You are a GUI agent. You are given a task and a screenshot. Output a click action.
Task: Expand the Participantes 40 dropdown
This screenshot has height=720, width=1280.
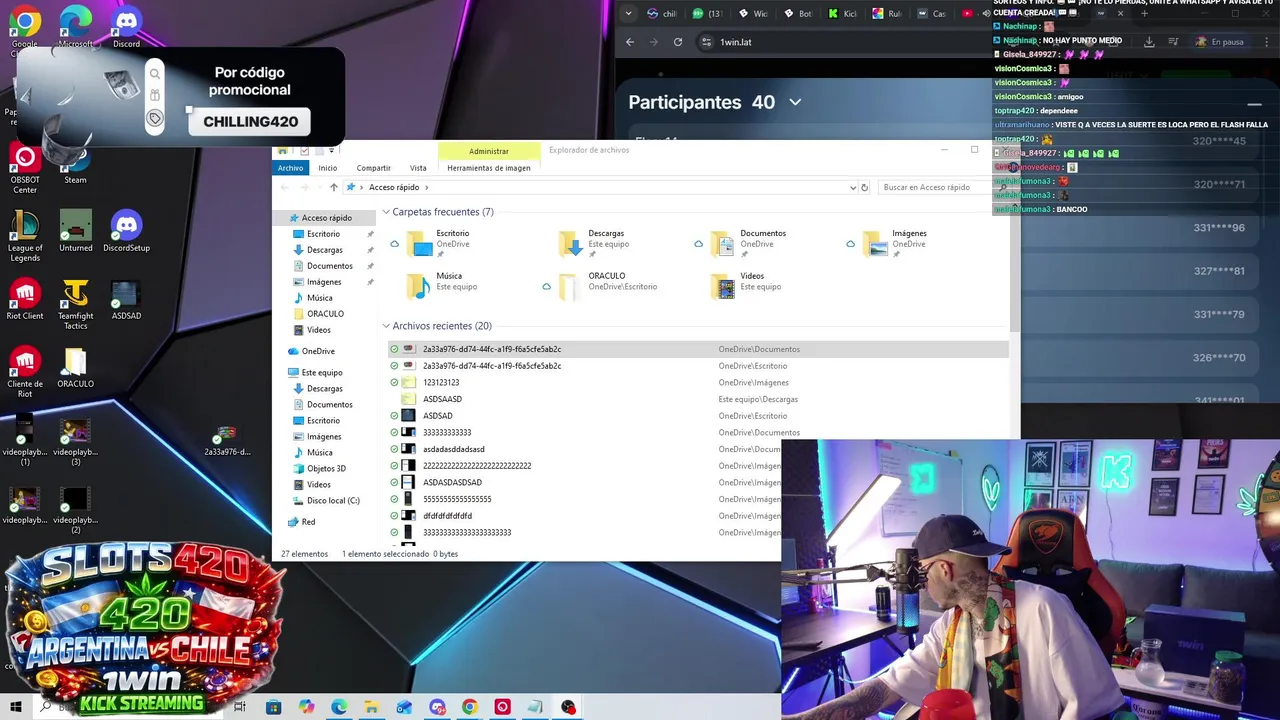pyautogui.click(x=795, y=102)
